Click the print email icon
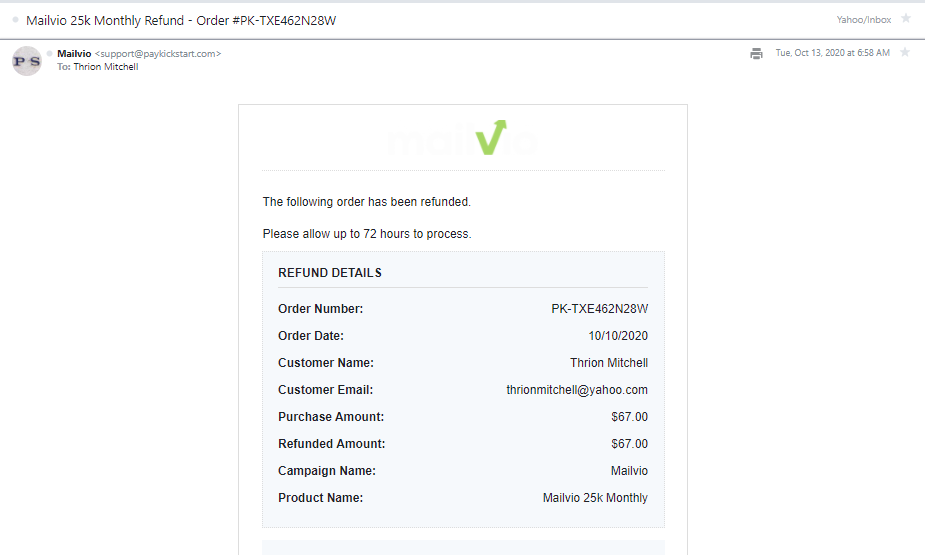Screen dimensions: 925x555 point(756,54)
